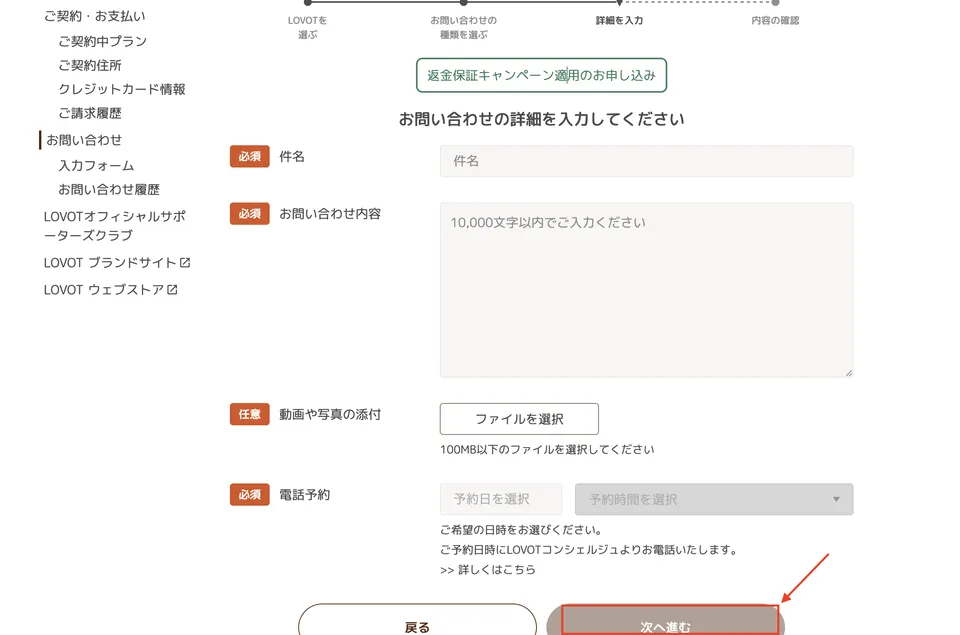Click 返金保証キャンペーン適用のお申し込み
Screen dimensions: 960x635
point(543,74)
